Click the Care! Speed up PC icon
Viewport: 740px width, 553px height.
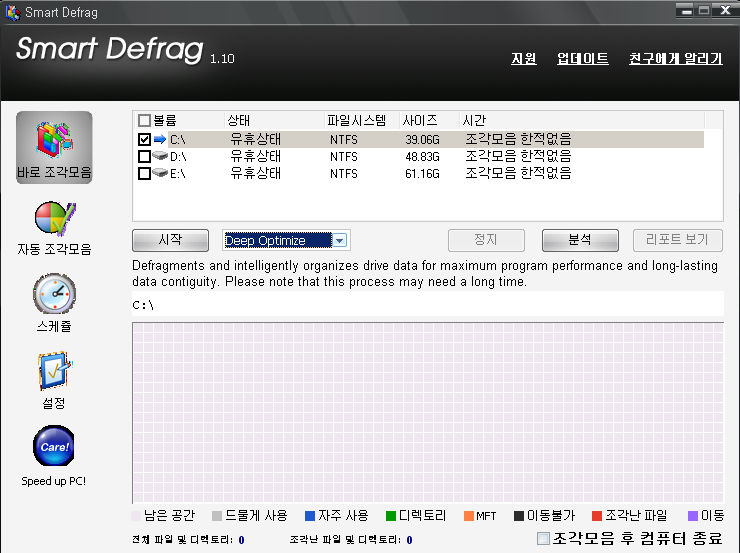(54, 446)
